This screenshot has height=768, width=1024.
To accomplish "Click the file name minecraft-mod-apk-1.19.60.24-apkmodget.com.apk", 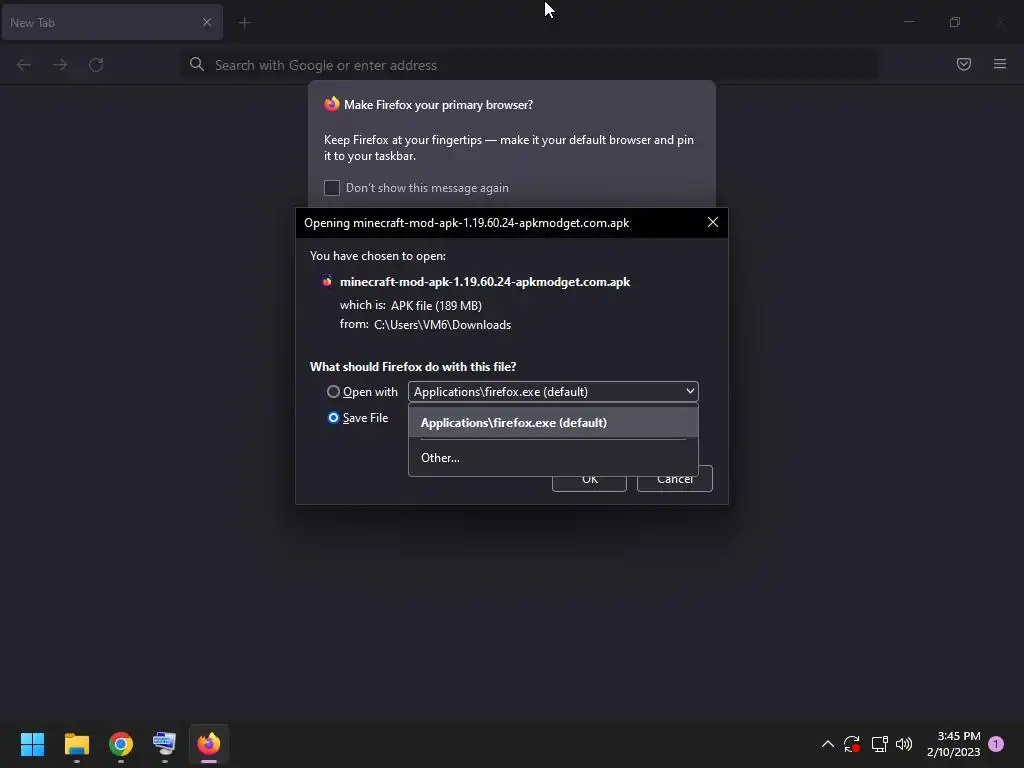I will coord(485,282).
